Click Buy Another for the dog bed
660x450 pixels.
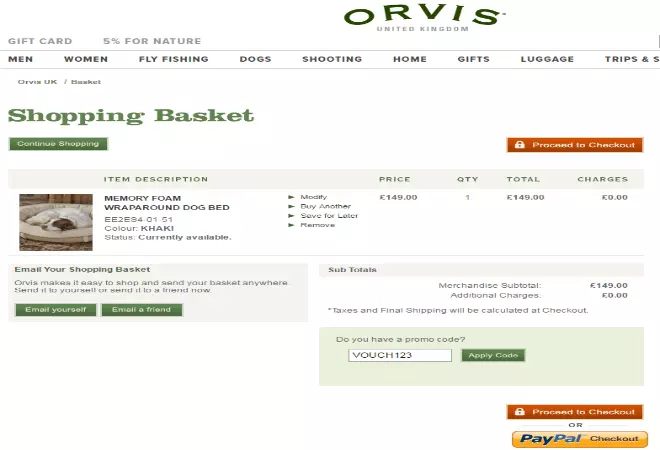point(325,206)
